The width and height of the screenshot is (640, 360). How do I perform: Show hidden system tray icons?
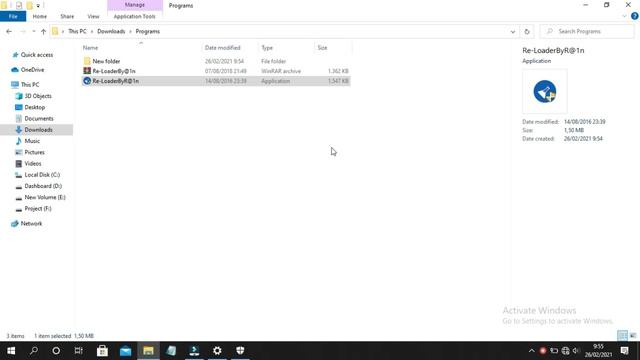tap(531, 351)
